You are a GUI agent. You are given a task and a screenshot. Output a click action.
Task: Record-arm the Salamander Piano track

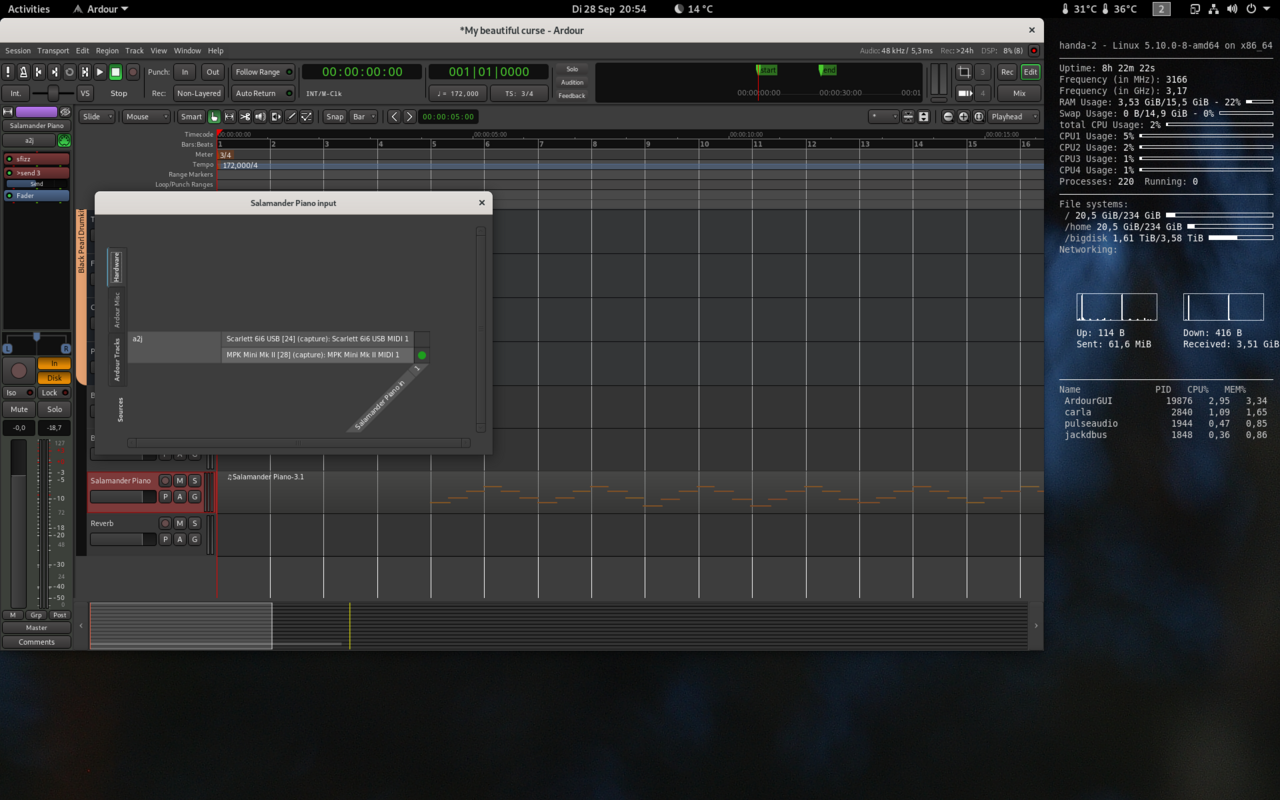point(166,481)
